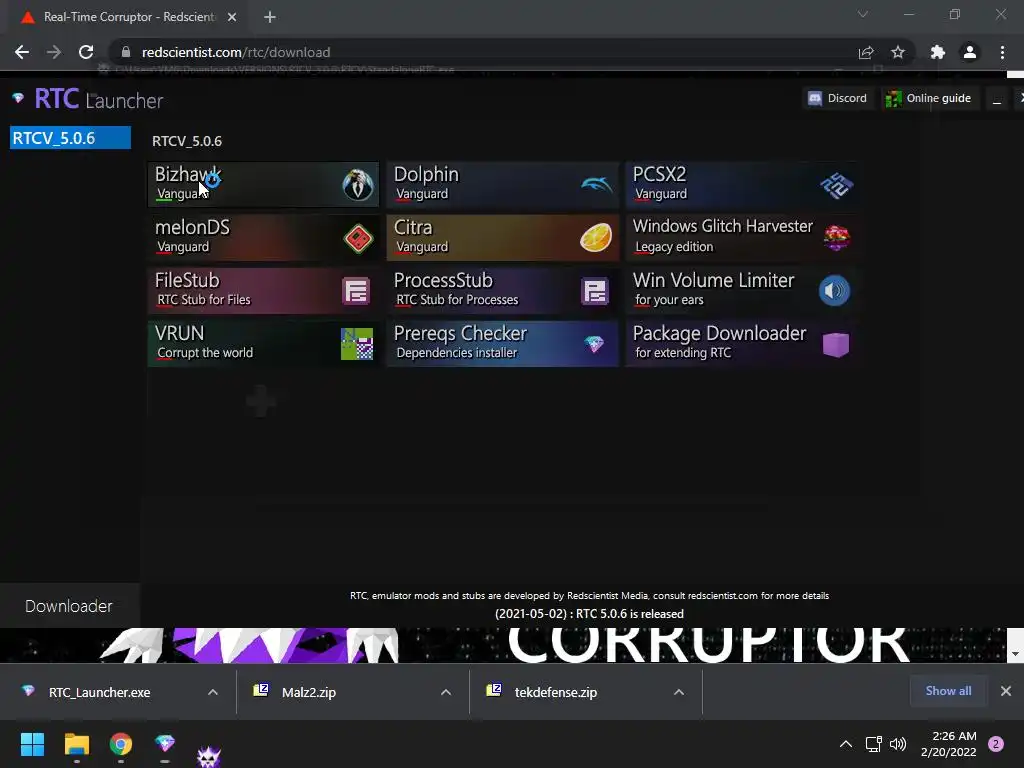Minimize the RTC Launcher window
Viewport: 1024px width, 768px height.
tap(997, 99)
